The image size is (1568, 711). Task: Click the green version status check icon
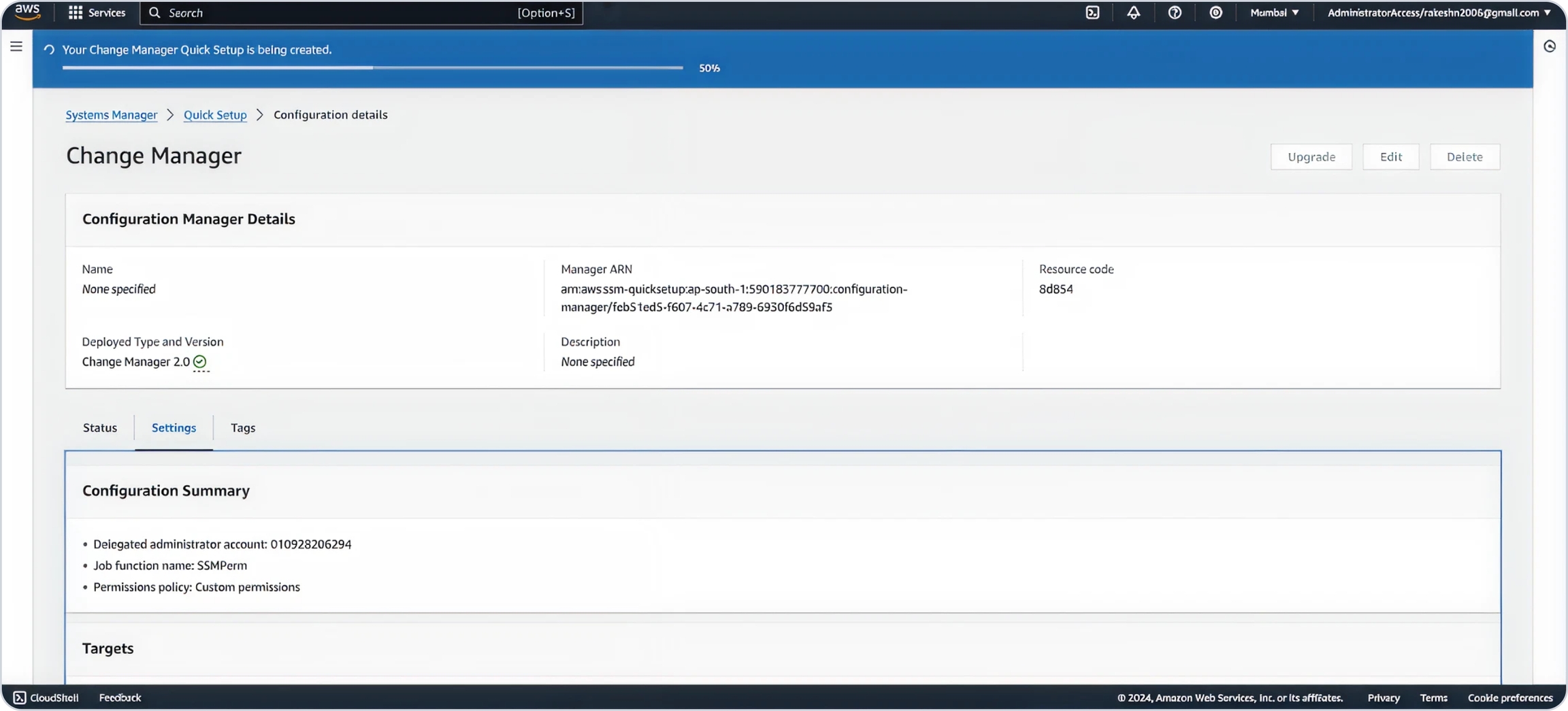(199, 361)
